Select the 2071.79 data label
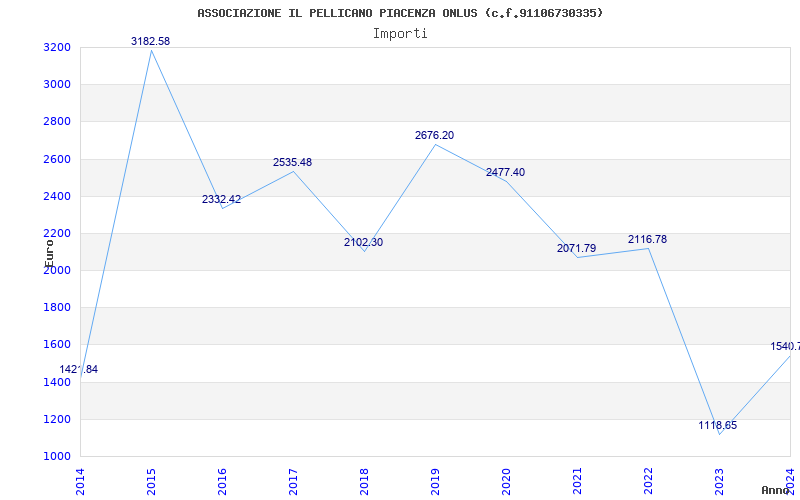The height and width of the screenshot is (500, 800). click(577, 248)
